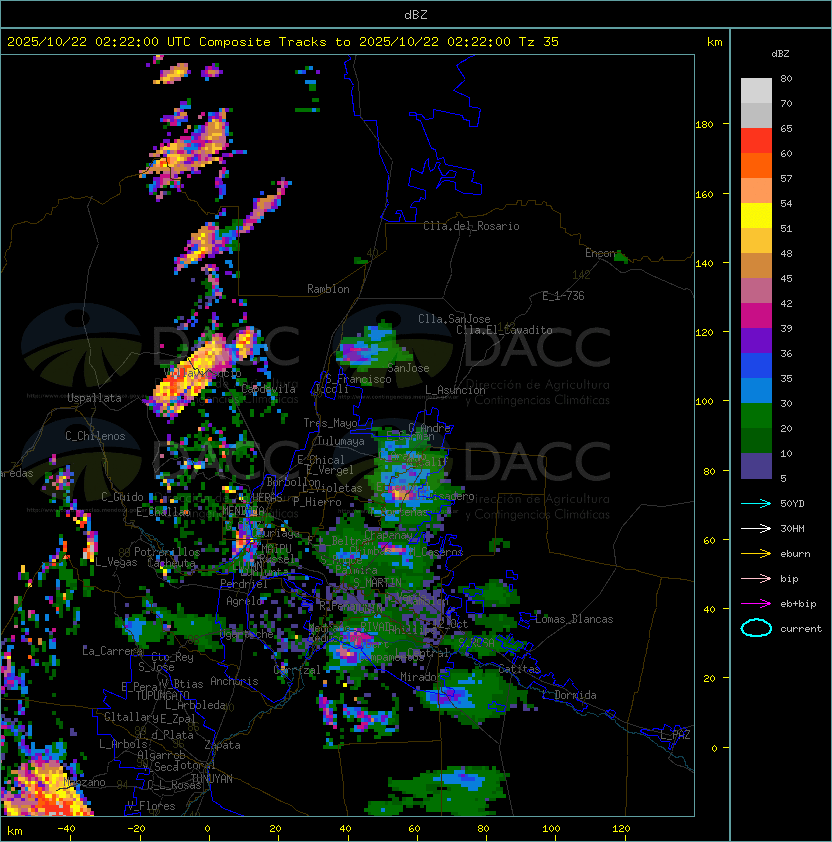Image resolution: width=832 pixels, height=842 pixels.
Task: Click the 'Capdevila' place label
Action: 268,389
